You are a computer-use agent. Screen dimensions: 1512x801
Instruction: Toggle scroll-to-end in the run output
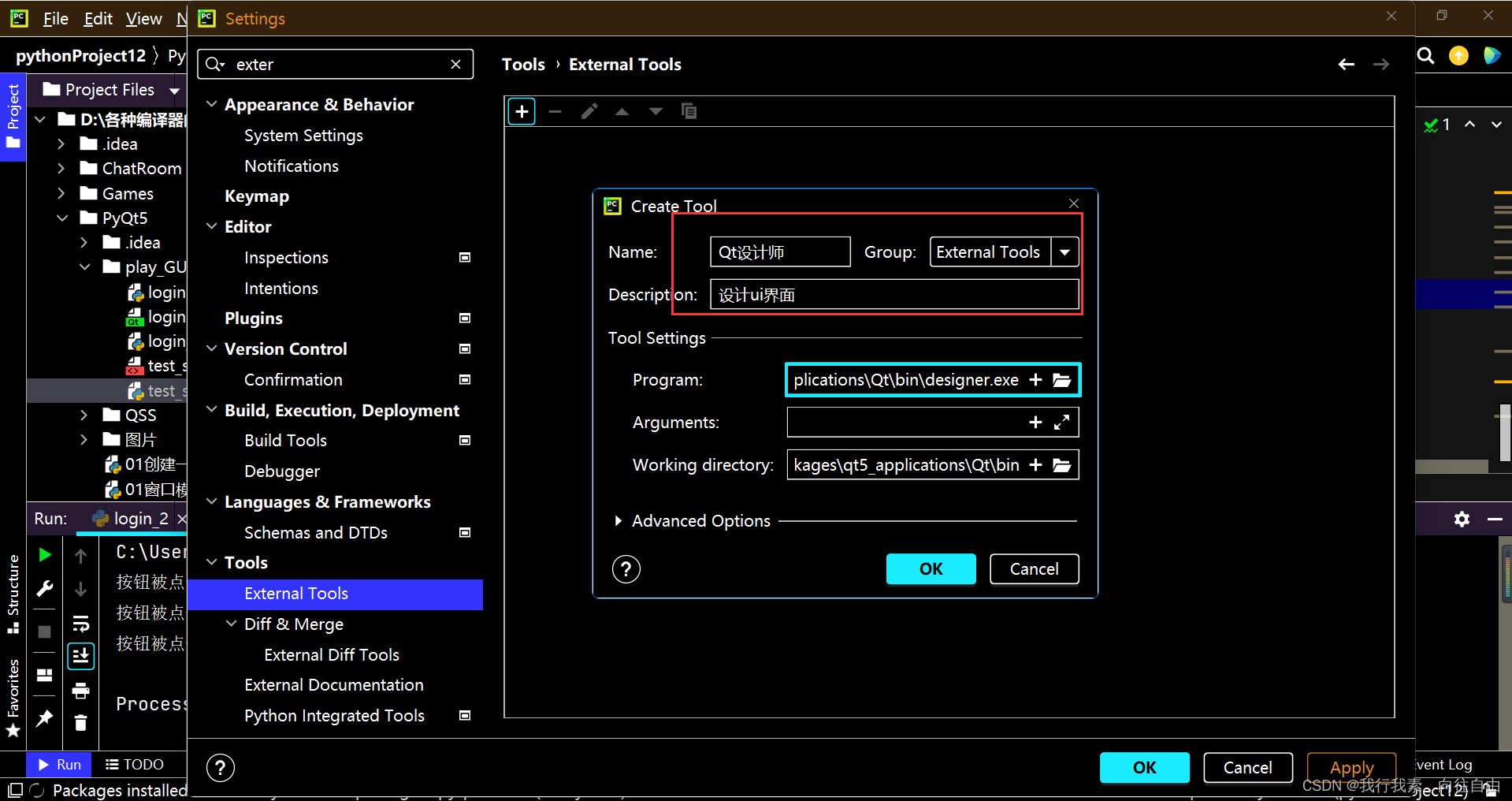[x=80, y=655]
